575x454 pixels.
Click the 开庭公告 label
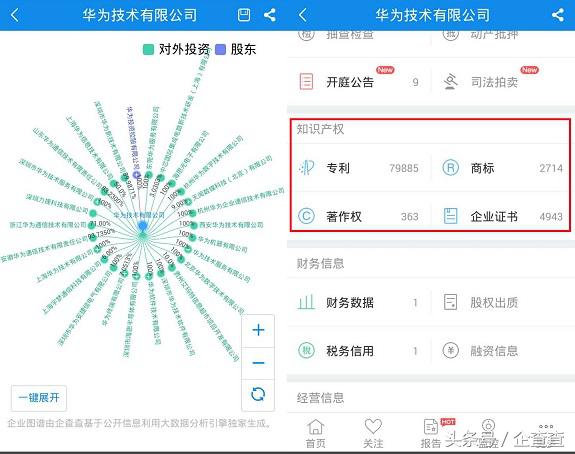(350, 82)
